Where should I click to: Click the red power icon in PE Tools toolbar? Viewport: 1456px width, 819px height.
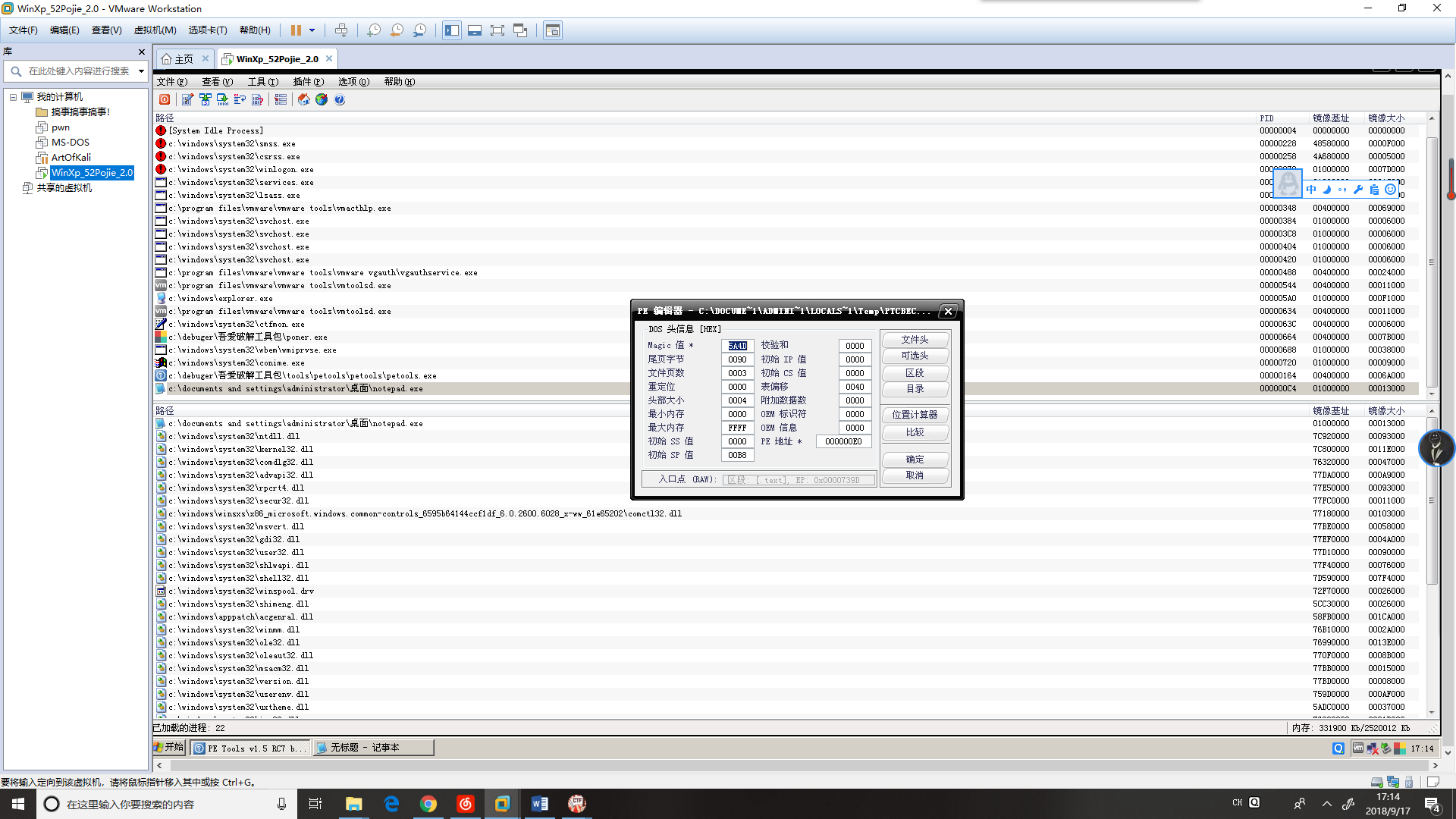pyautogui.click(x=165, y=99)
